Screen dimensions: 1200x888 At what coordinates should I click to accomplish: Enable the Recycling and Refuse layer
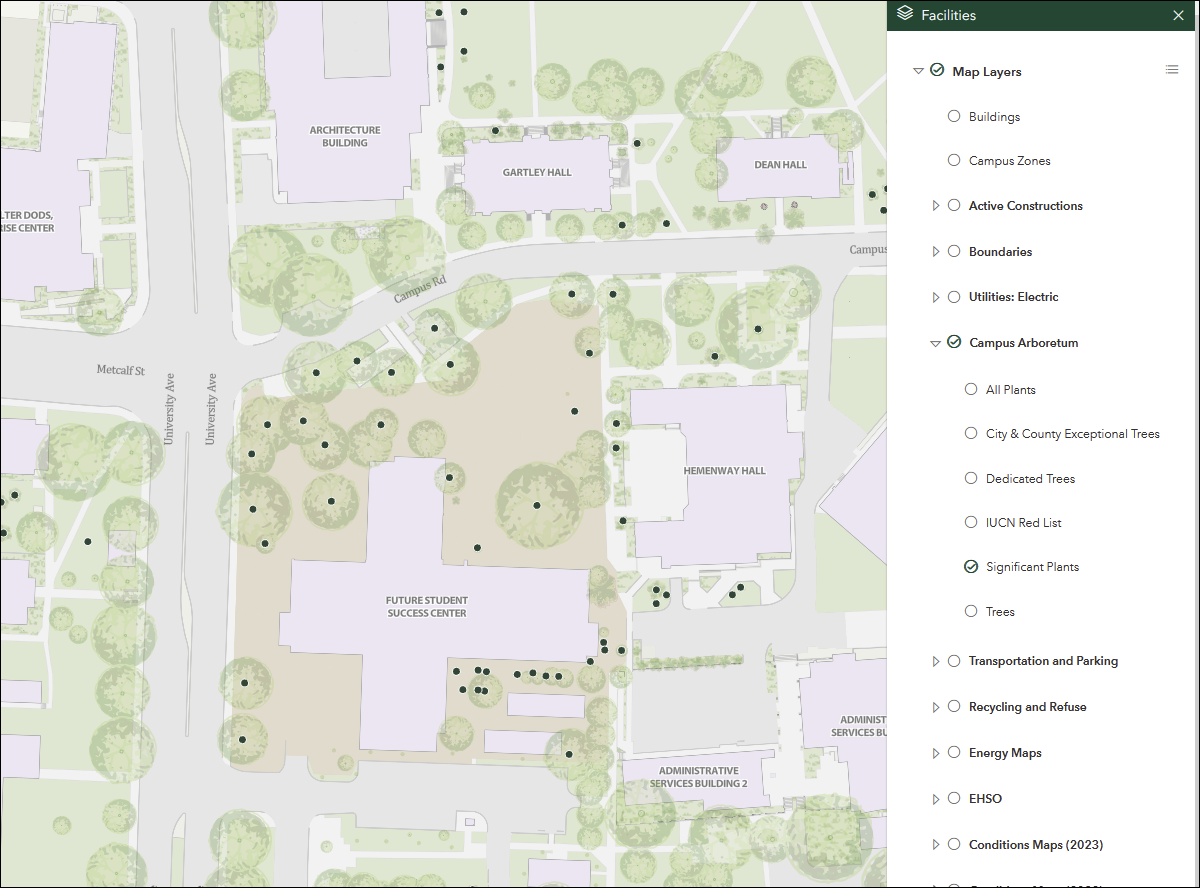[953, 706]
